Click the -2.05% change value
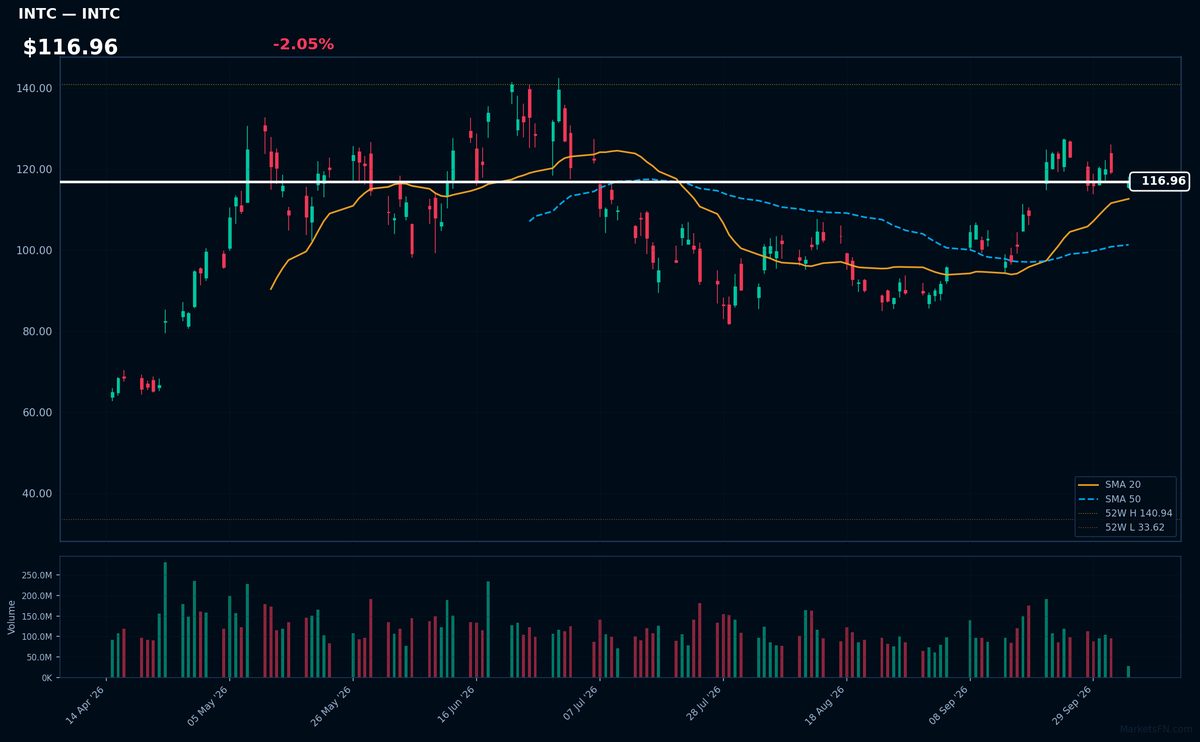1200x742 pixels. point(303,44)
